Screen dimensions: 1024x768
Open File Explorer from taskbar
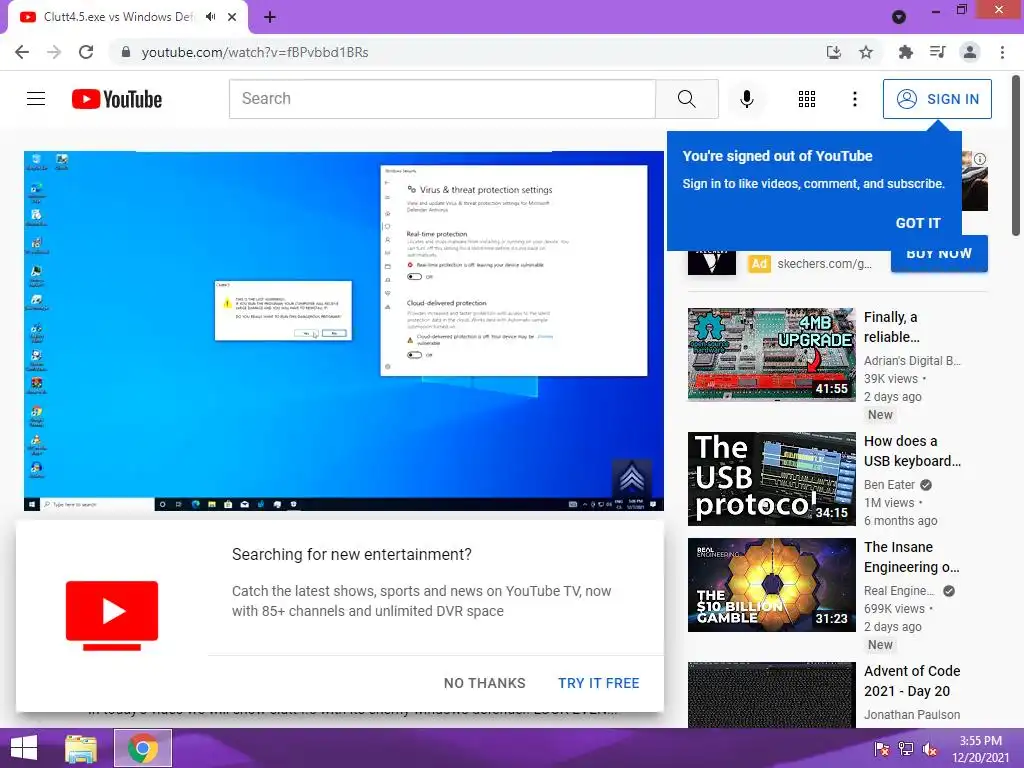[x=81, y=748]
